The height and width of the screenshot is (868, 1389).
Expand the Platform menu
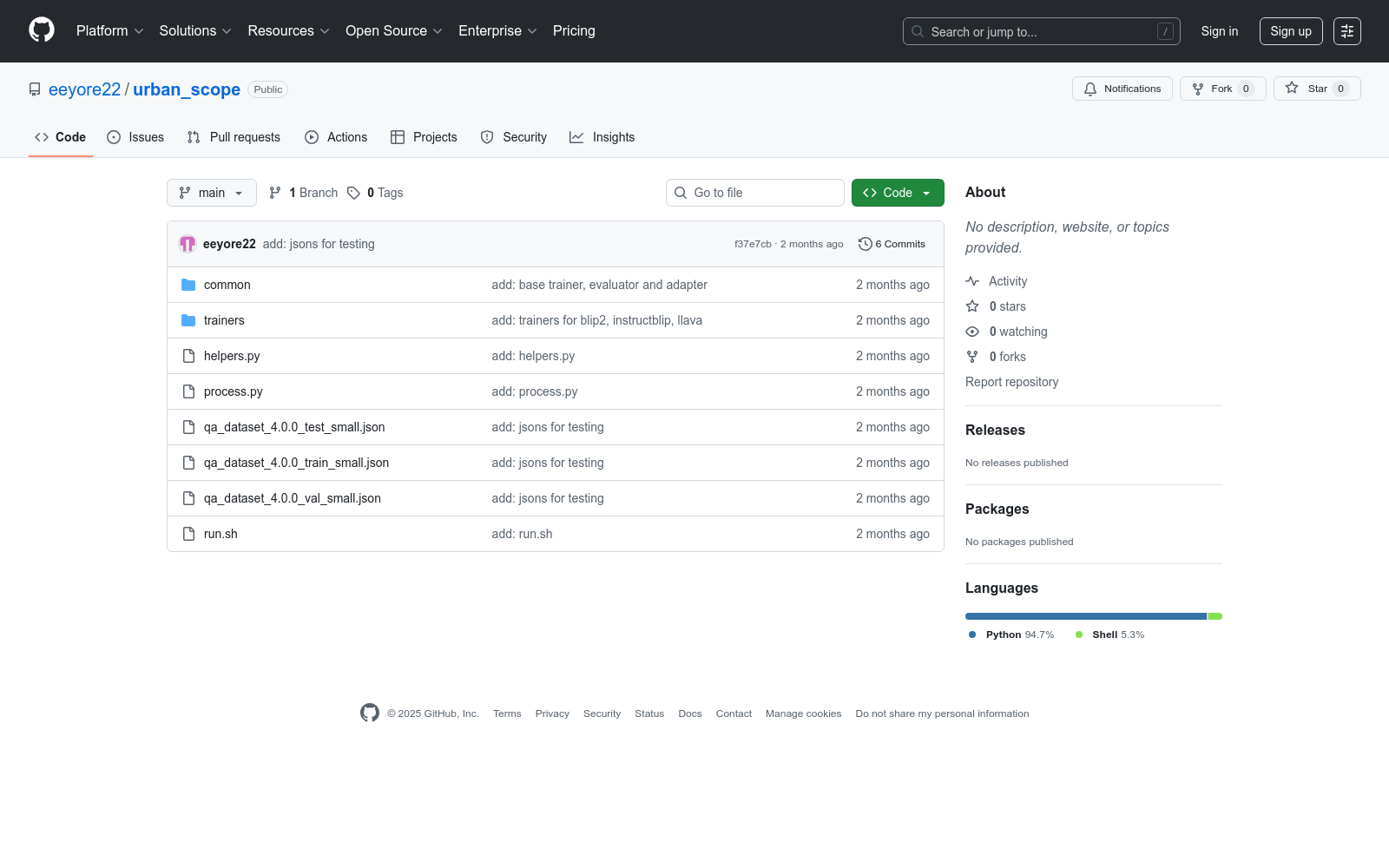(110, 31)
